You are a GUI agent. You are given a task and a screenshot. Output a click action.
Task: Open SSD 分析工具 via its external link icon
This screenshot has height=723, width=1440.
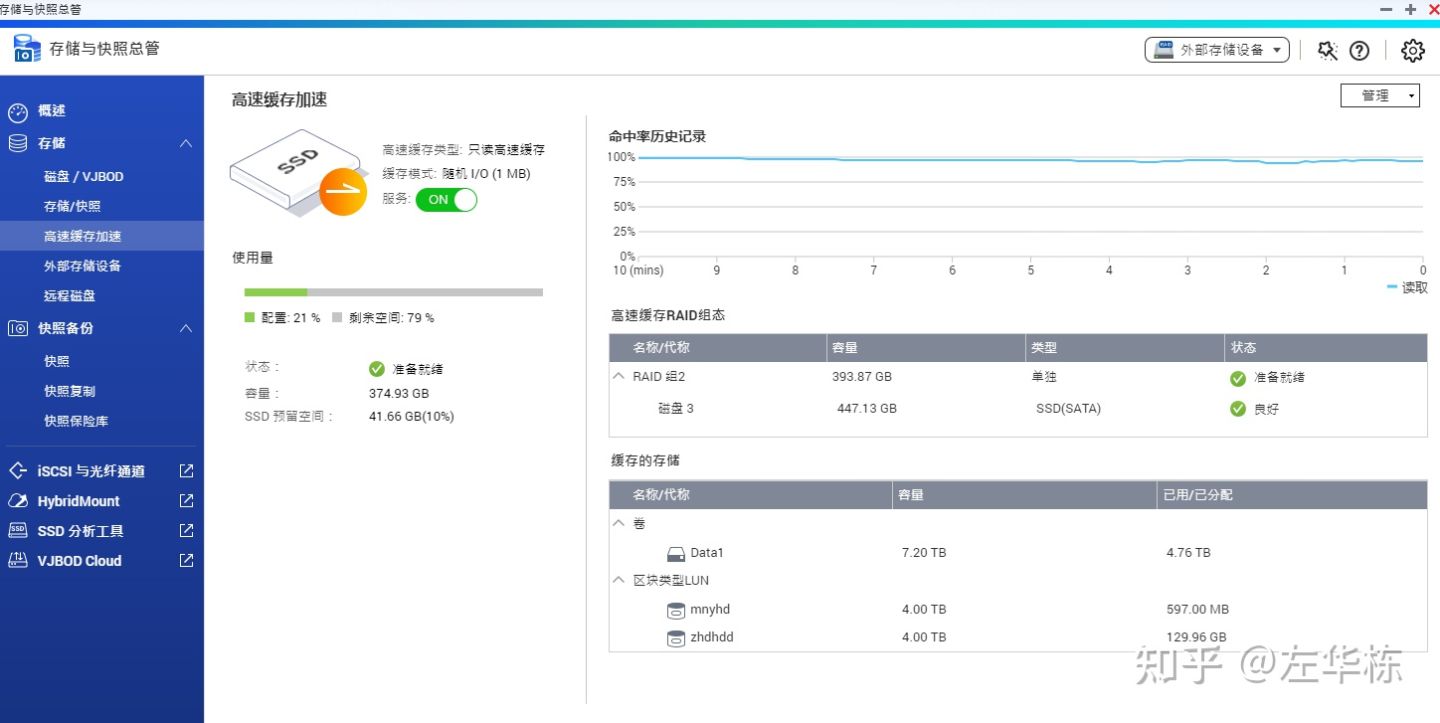185,531
